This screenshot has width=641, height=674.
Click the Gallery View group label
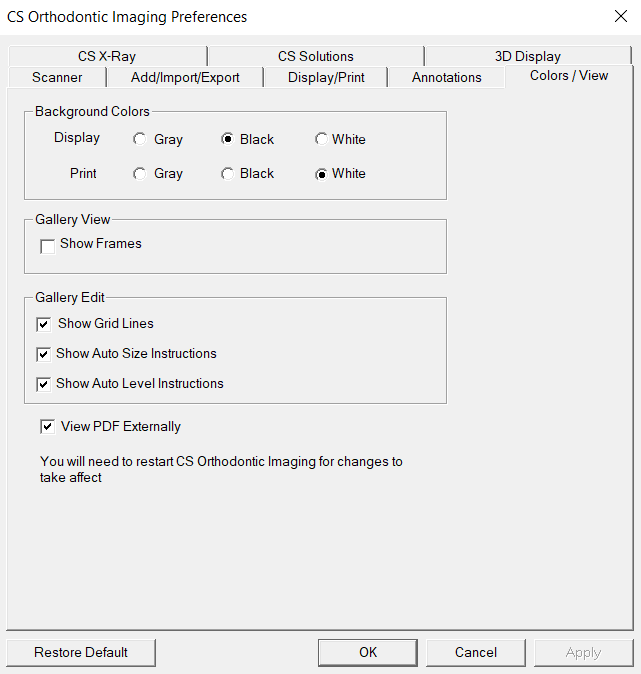click(73, 219)
